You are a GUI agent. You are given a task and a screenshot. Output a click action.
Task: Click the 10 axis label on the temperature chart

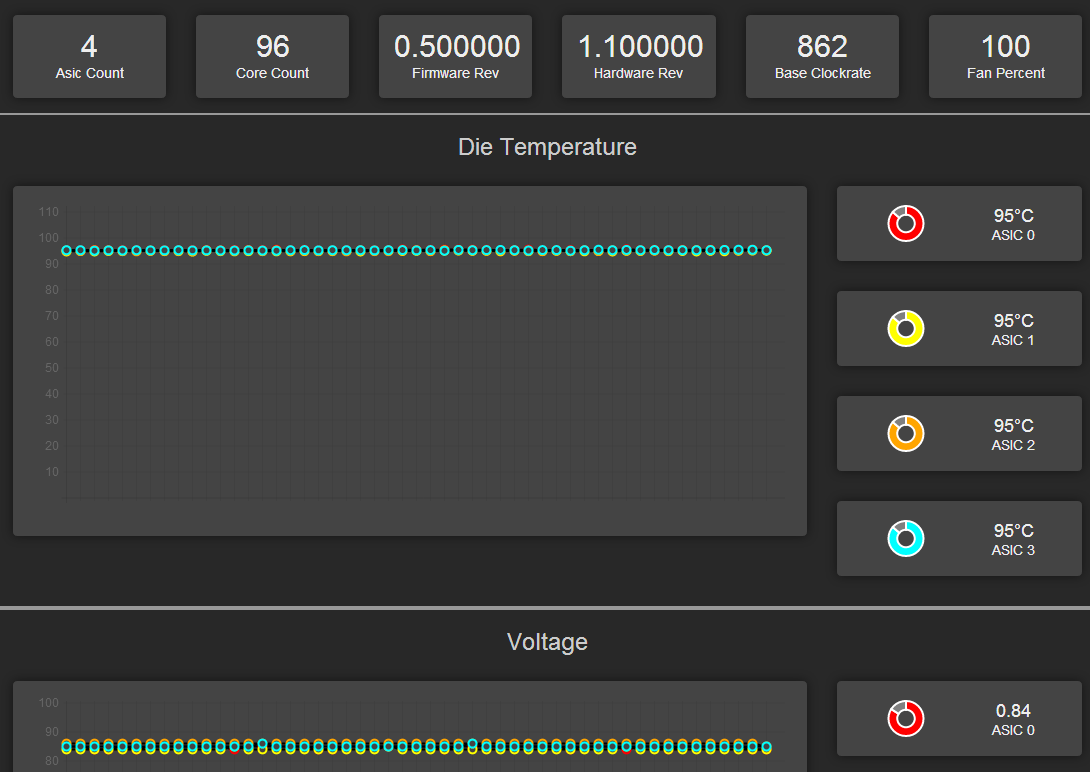tap(52, 472)
